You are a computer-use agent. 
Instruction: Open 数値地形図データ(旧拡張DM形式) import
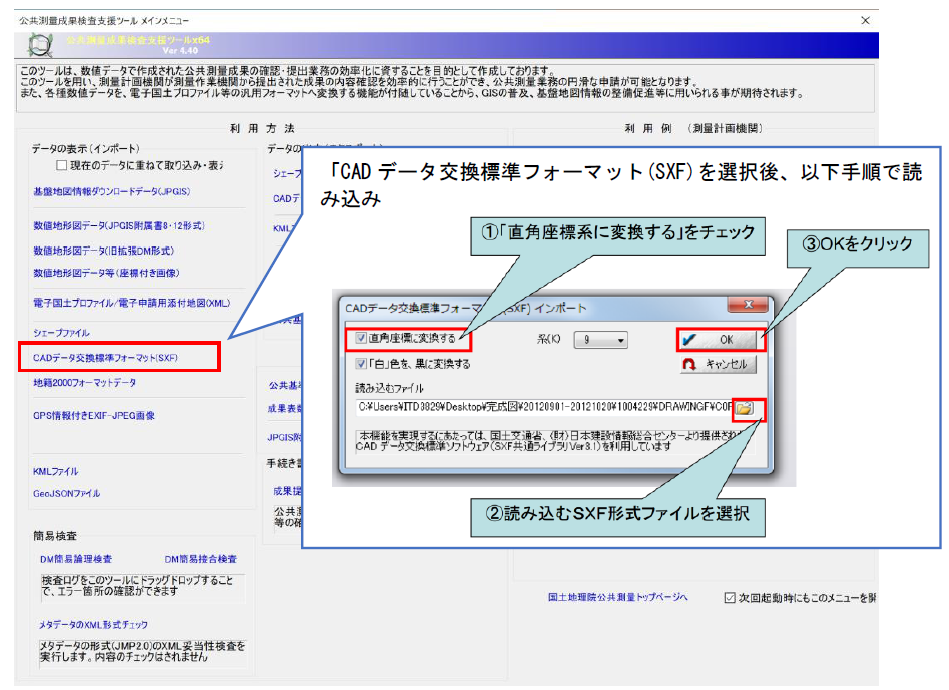coord(104,250)
